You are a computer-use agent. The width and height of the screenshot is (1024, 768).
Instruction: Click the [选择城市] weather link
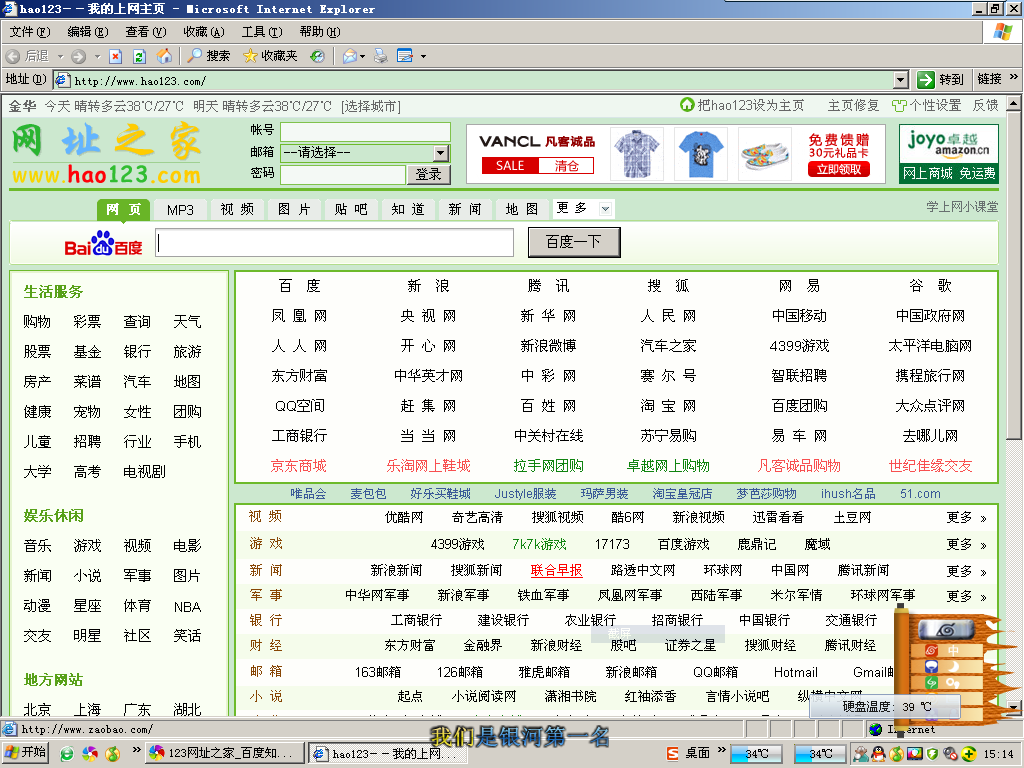pos(370,106)
